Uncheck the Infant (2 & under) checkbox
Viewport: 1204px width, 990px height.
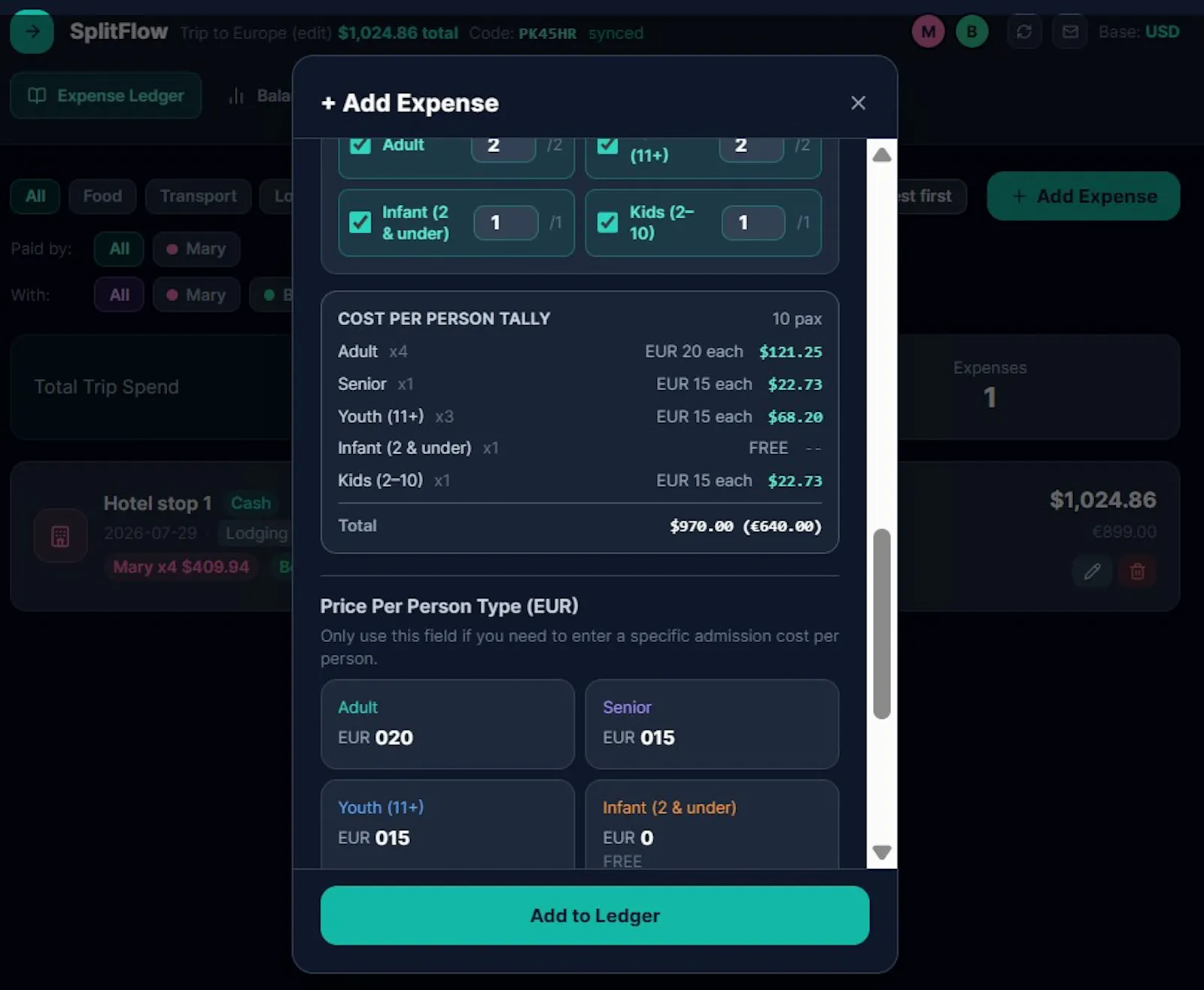360,222
